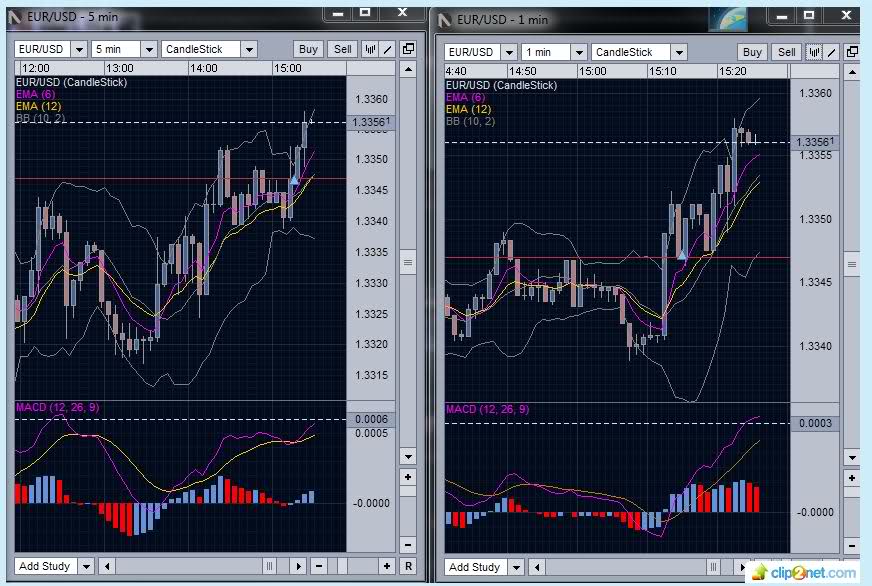Click Add Study in 5 min window
Screen dimensions: 872x586
[x=45, y=566]
